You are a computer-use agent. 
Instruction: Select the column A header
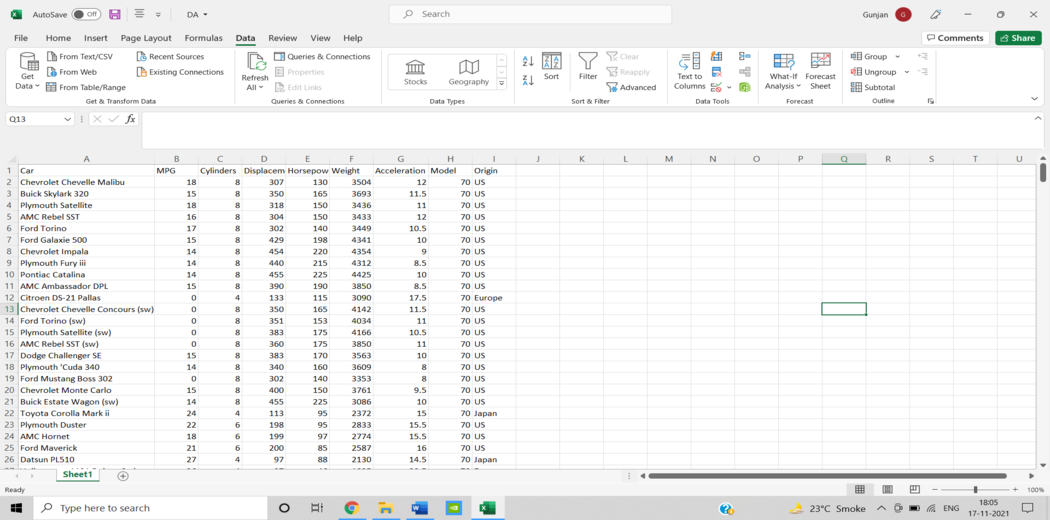[86, 159]
